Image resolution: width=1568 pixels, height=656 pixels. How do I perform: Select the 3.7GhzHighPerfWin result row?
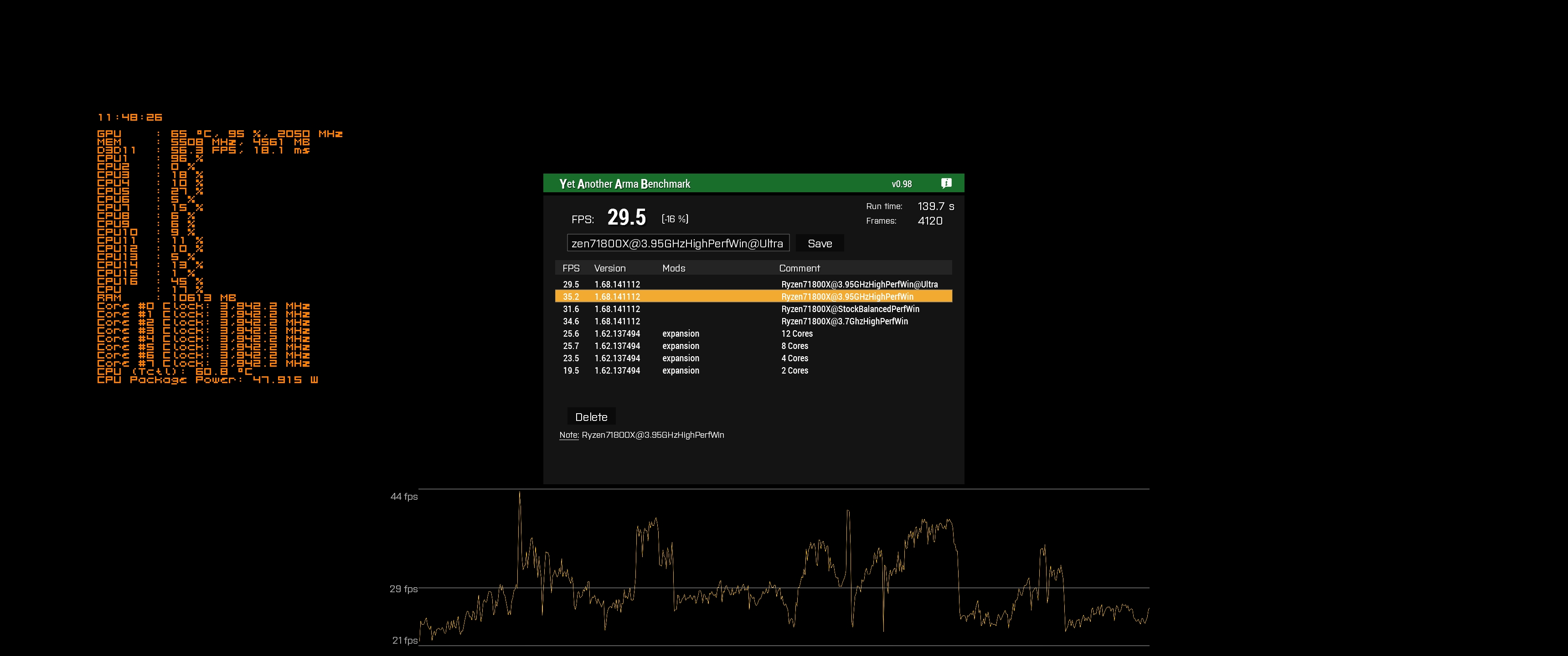(x=753, y=321)
